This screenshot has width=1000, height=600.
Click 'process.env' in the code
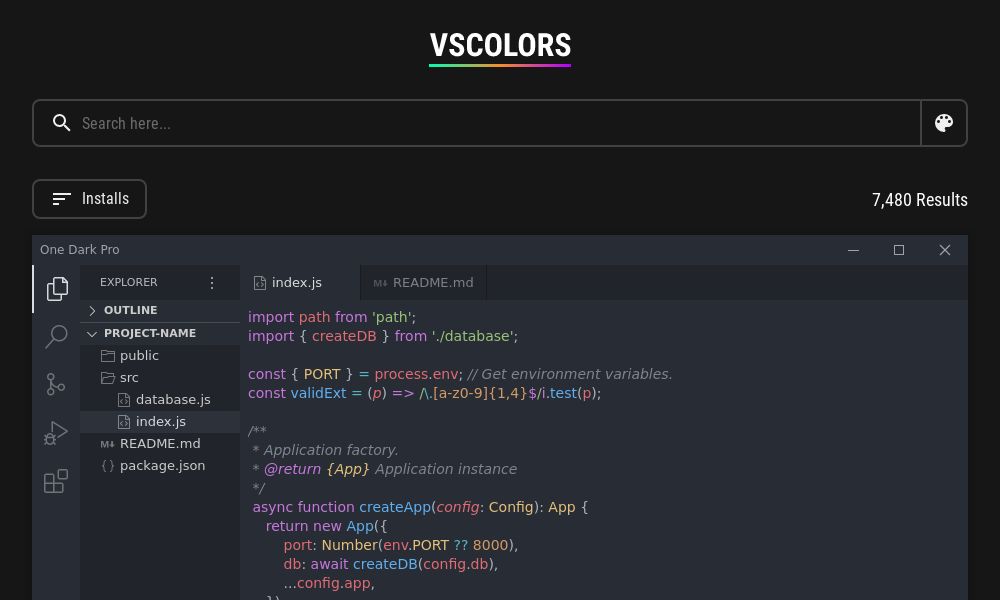point(416,374)
